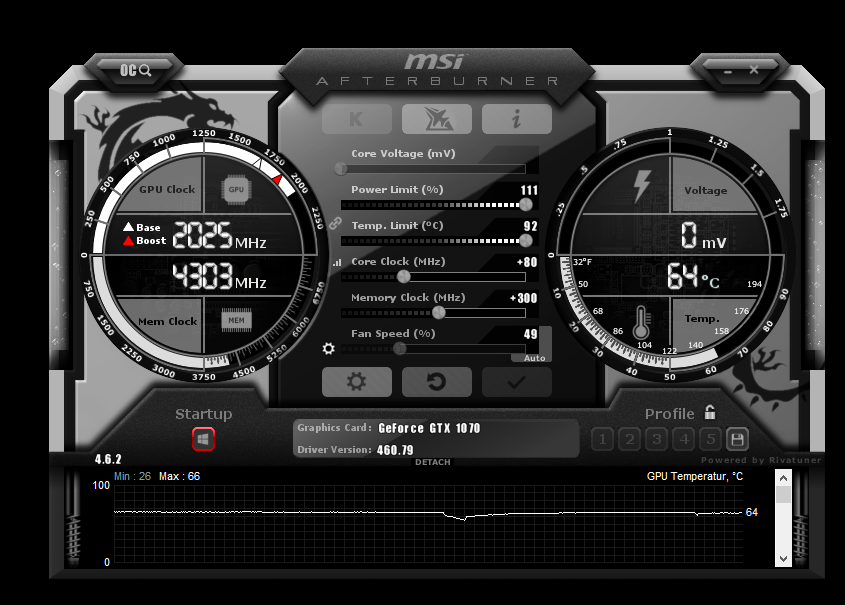
Task: Click the version number 4.6.2
Action: (x=108, y=459)
